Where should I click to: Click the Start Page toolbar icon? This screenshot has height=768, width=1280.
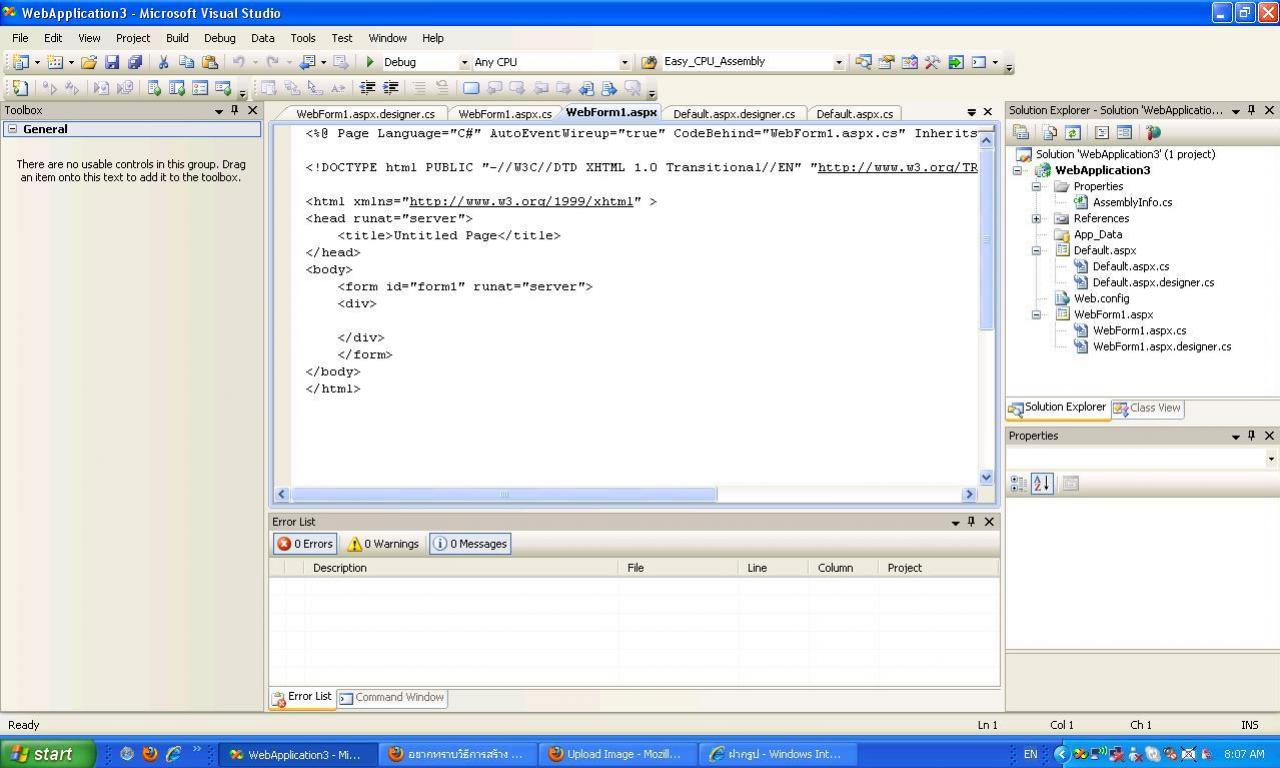[x=956, y=62]
